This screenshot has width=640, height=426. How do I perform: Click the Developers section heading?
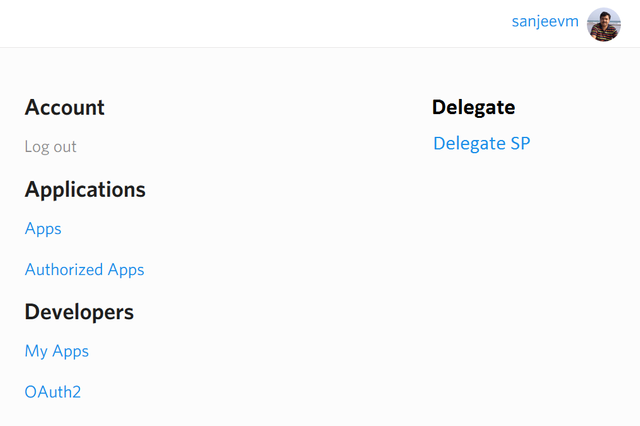coord(79,312)
